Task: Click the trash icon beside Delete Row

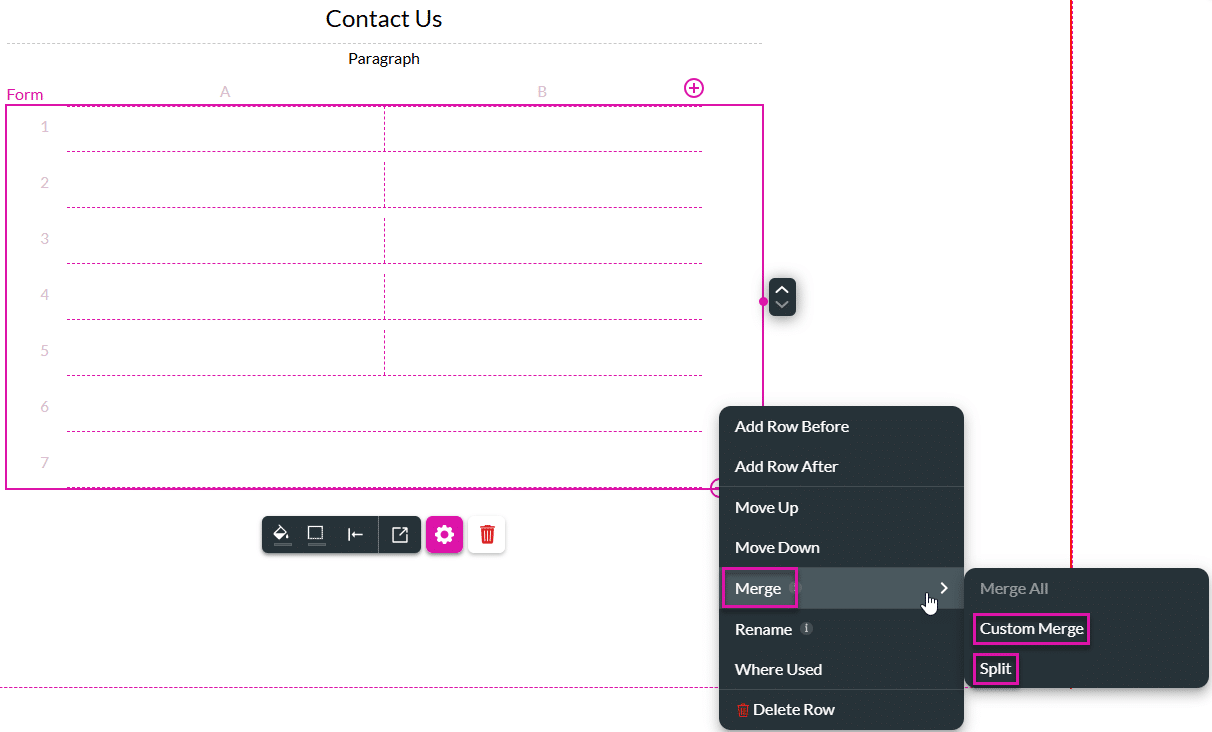Action: pos(742,709)
